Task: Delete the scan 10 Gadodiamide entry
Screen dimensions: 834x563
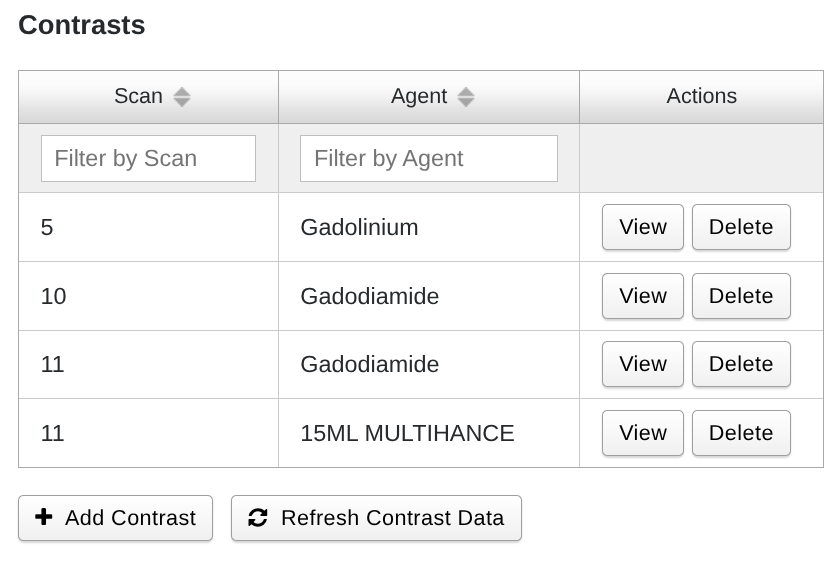Action: tap(740, 296)
